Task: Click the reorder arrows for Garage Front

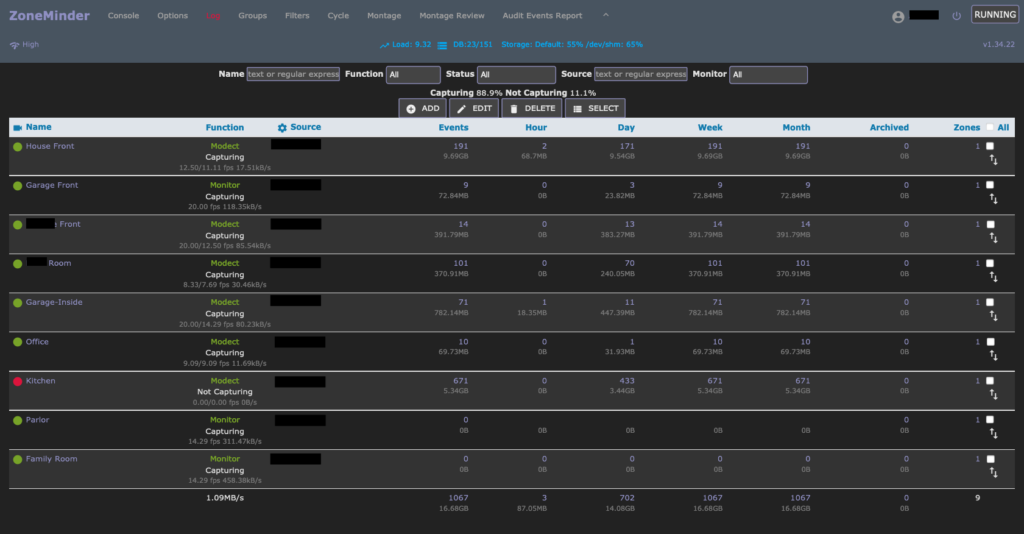Action: [993, 199]
